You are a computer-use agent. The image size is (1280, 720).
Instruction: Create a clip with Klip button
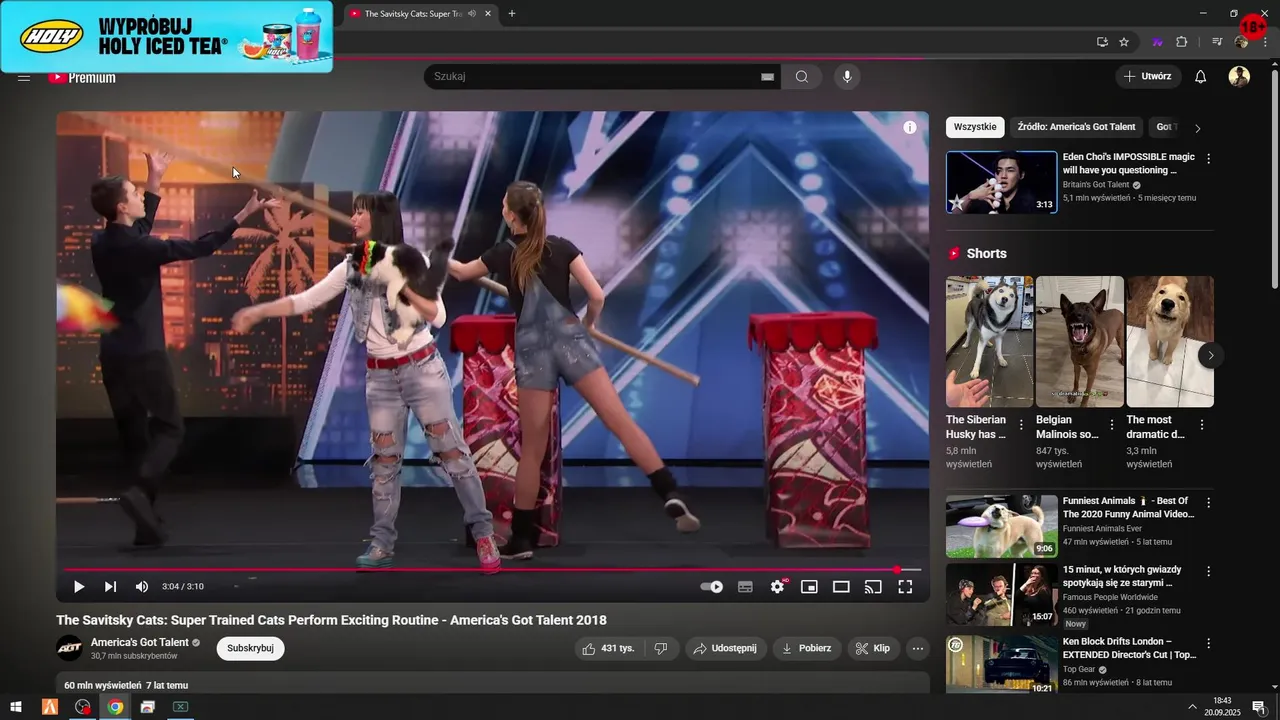point(874,648)
